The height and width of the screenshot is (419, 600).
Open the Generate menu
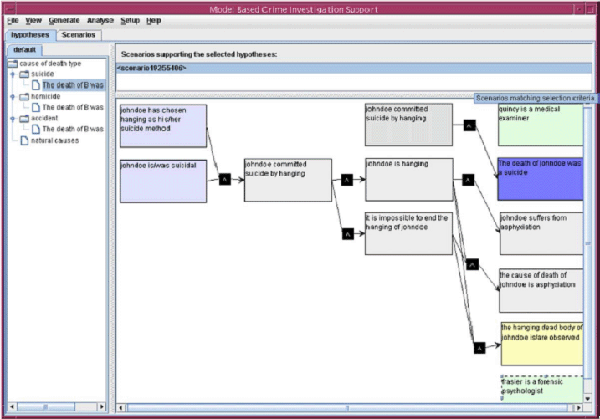62,20
